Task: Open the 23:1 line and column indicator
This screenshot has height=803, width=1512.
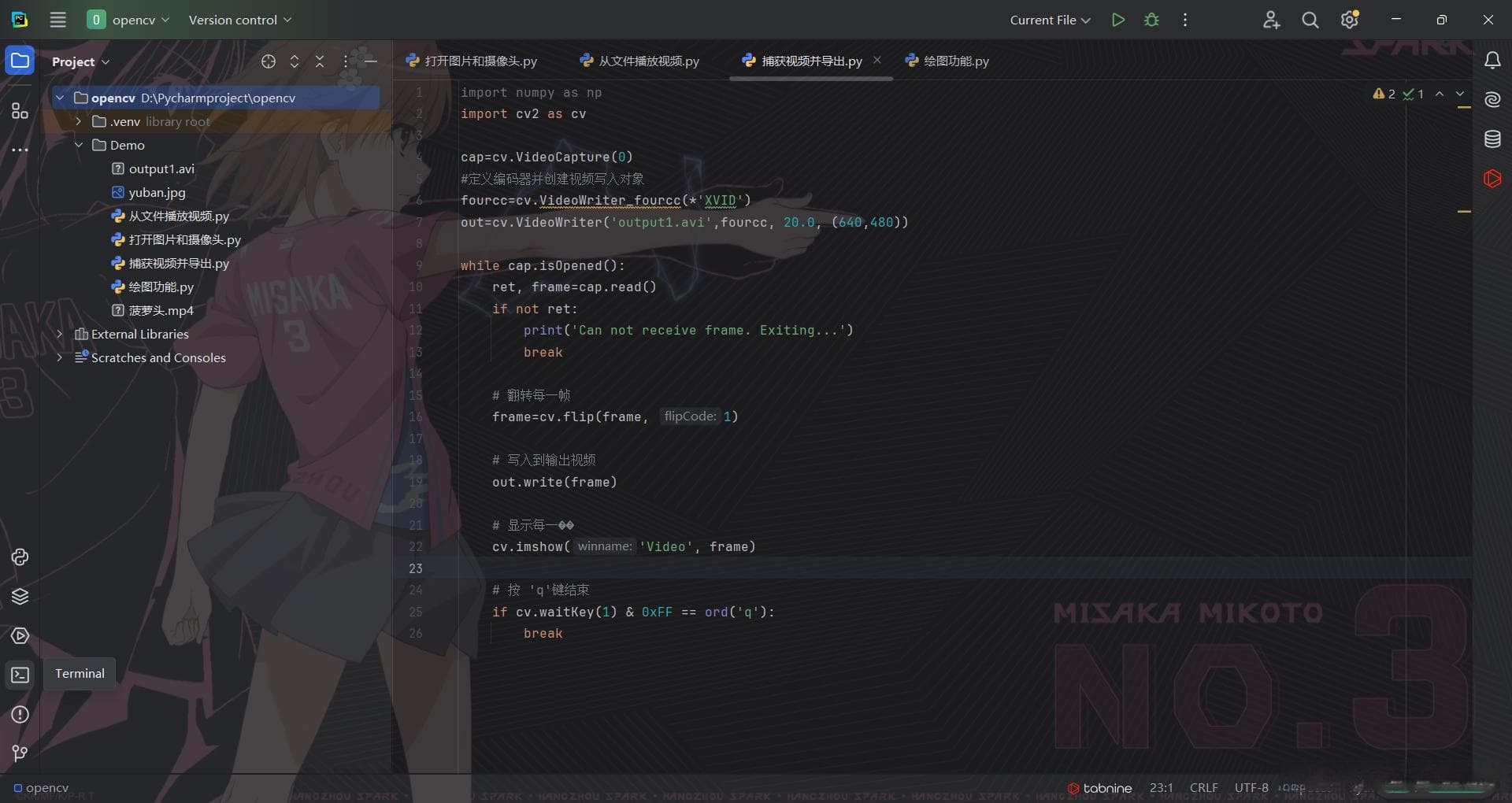Action: click(1162, 788)
